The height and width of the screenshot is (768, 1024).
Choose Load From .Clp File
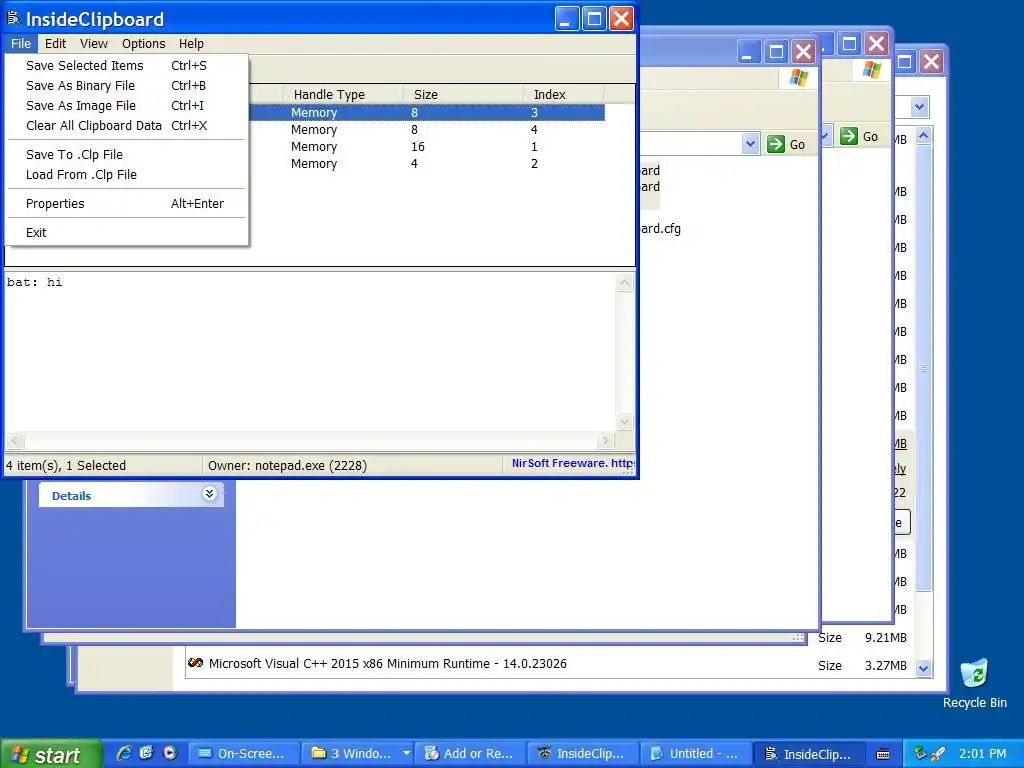click(127, 175)
